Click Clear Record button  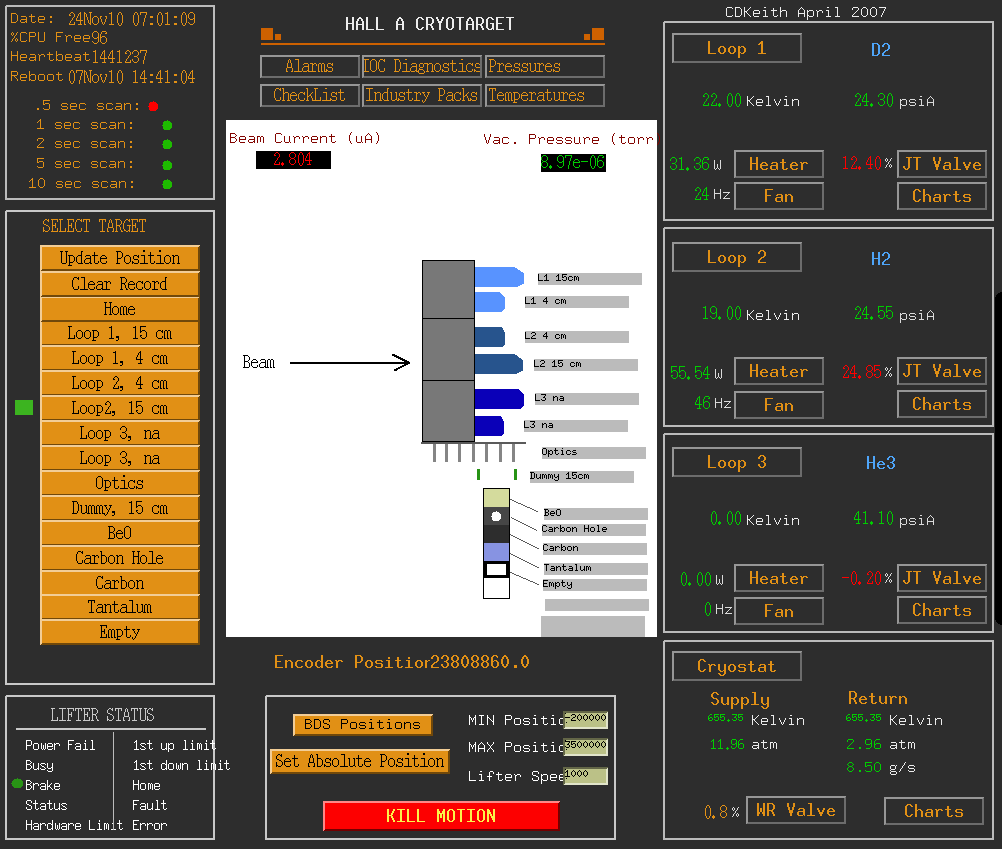pos(119,284)
